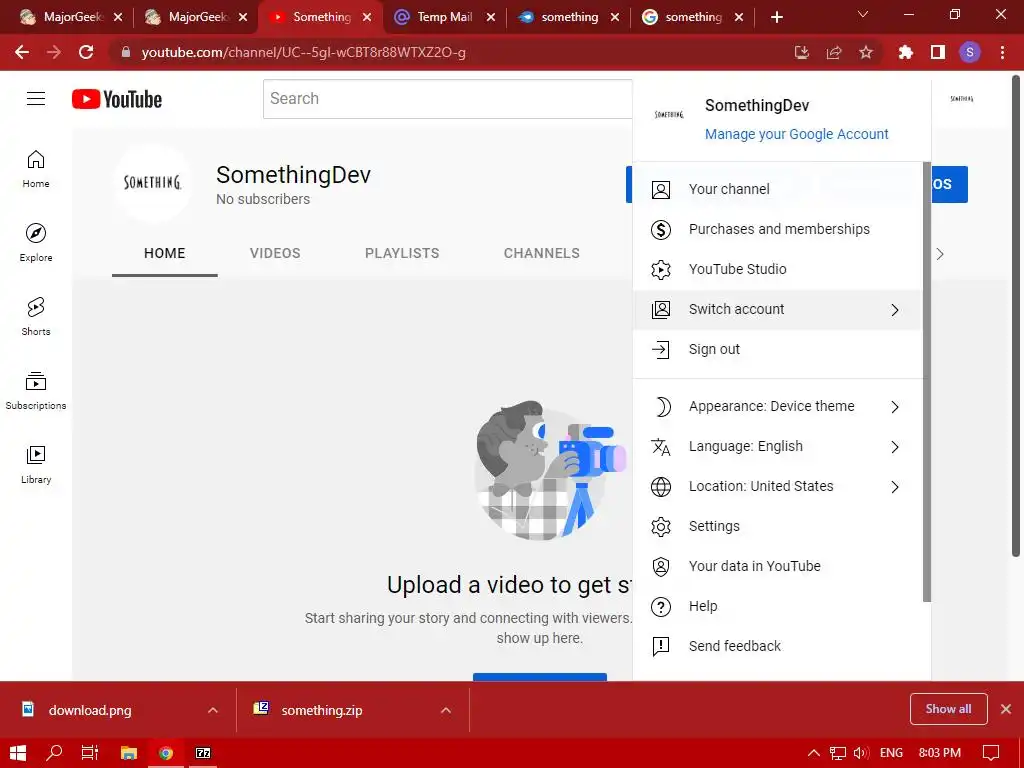Open the volume control in tray
The width and height of the screenshot is (1024, 768).
click(x=861, y=753)
